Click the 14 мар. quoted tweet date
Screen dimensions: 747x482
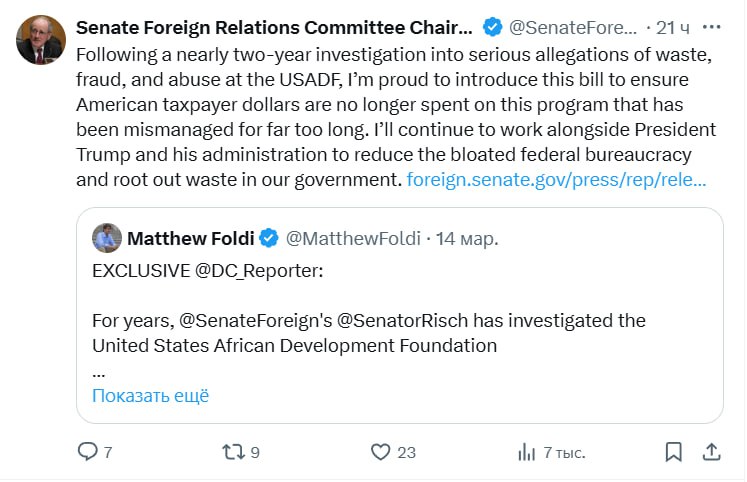[x=466, y=239]
